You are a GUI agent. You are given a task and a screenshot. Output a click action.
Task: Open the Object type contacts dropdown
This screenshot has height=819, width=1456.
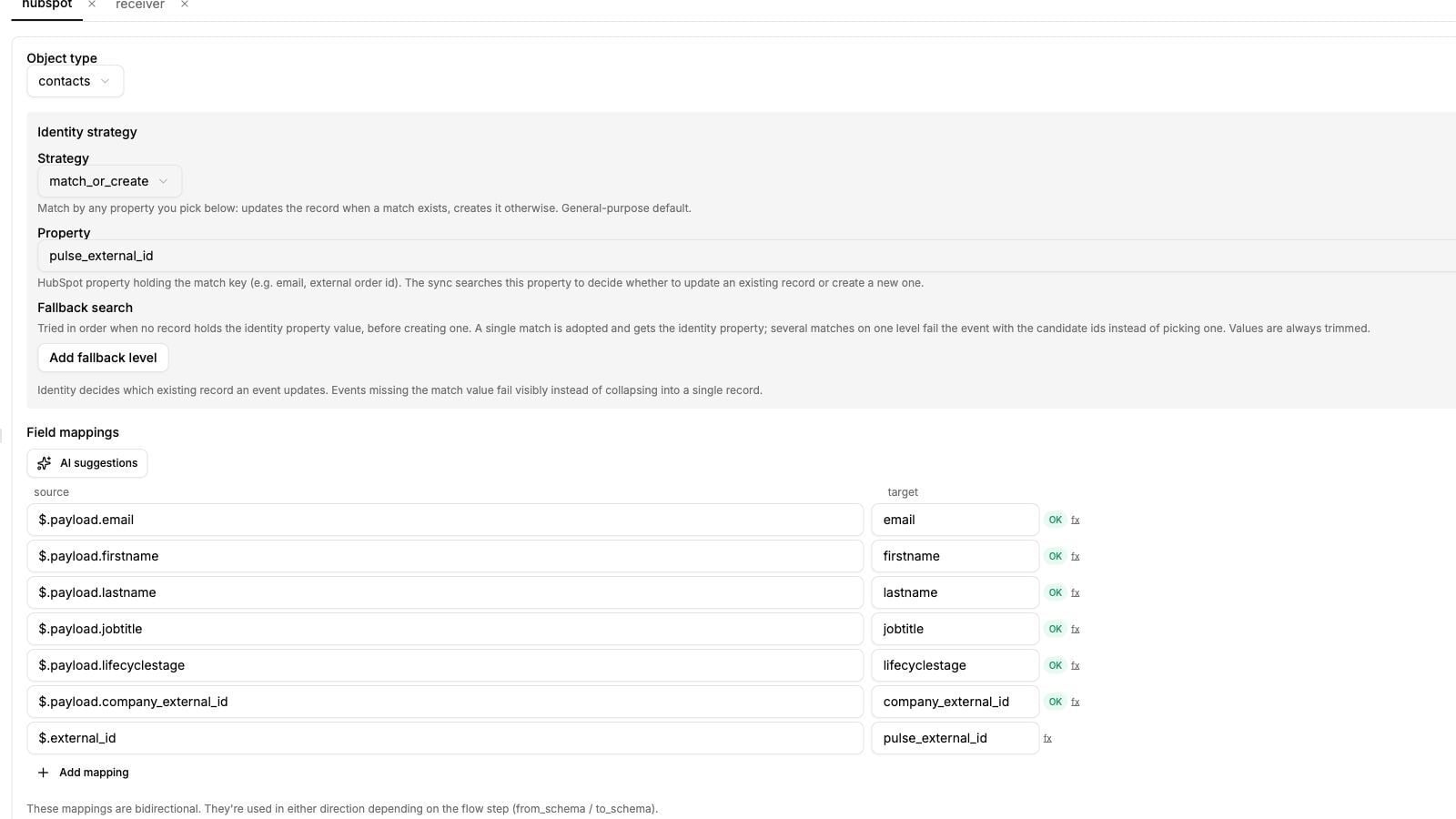pos(75,81)
